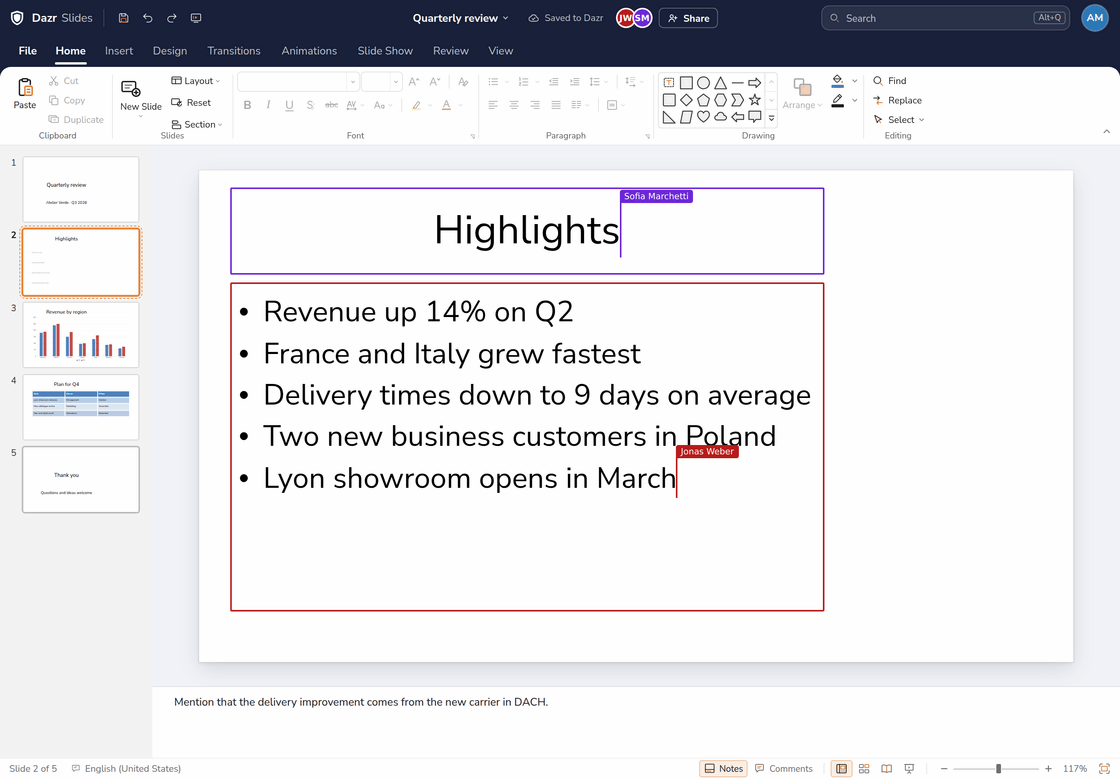The height and width of the screenshot is (778, 1120).
Task: Click the shape fill paint bucket
Action: pyautogui.click(x=838, y=81)
